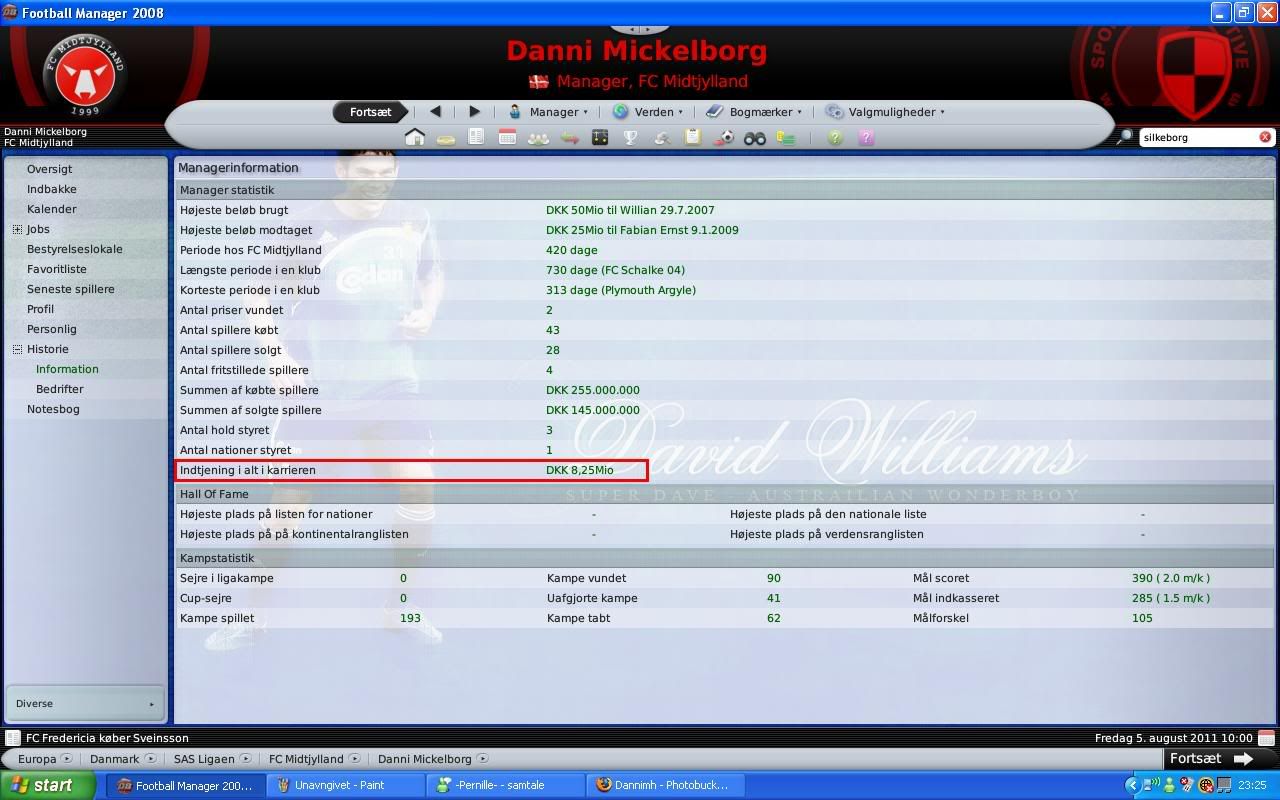Go forward with the right arrow

tap(474, 112)
